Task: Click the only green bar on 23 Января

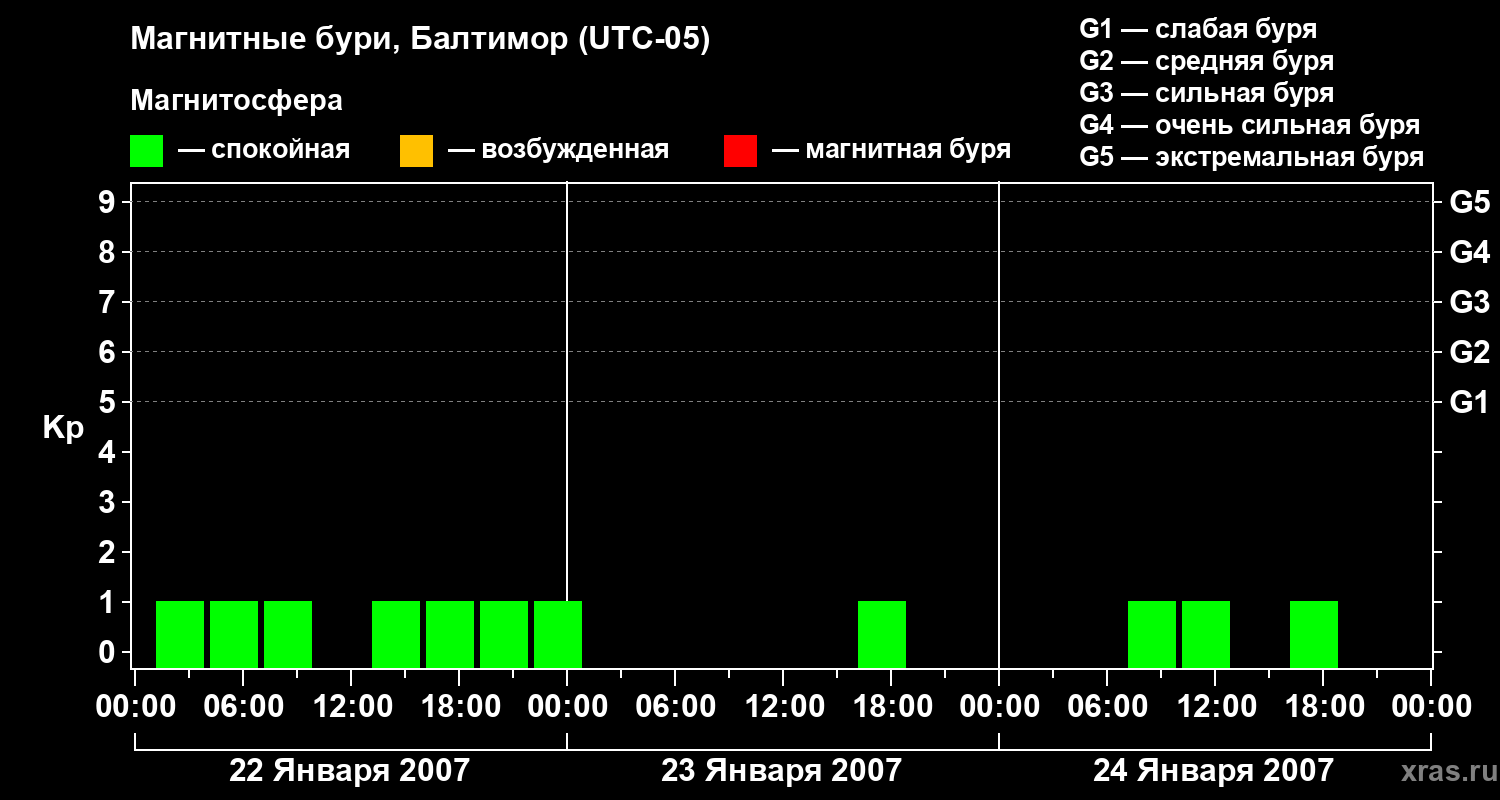Action: (882, 634)
